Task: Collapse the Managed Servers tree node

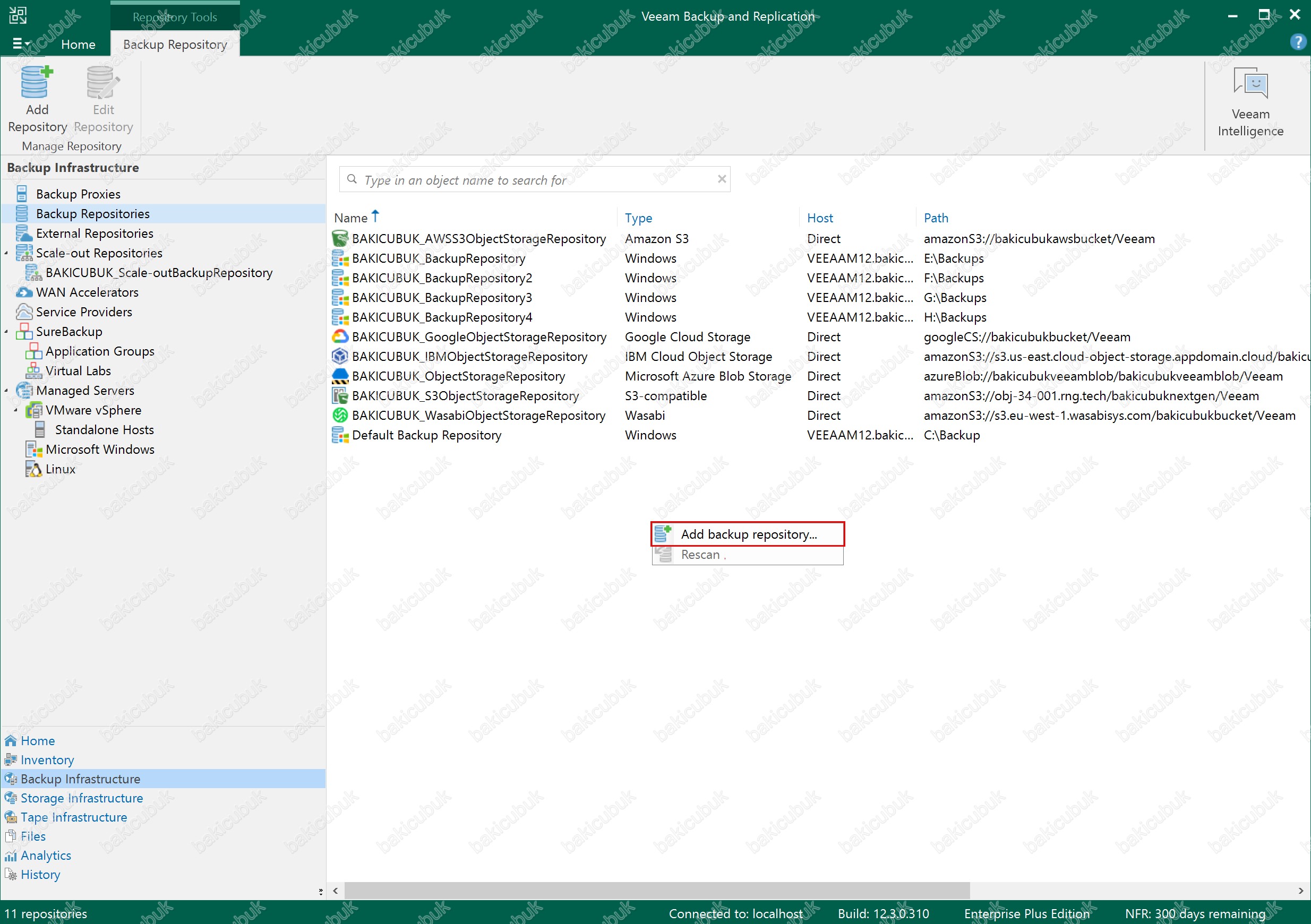Action: 6,391
